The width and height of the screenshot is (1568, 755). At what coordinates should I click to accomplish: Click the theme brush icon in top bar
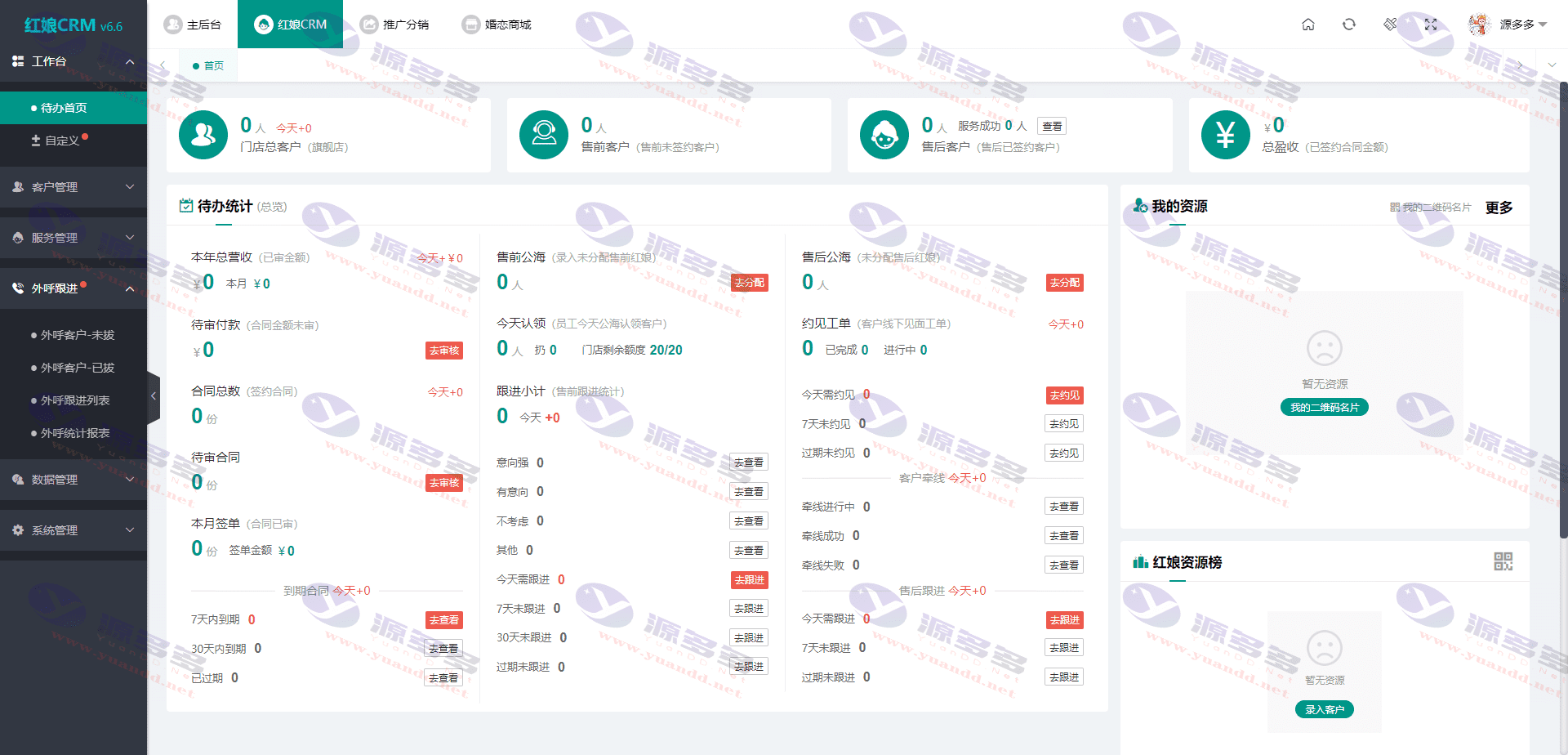click(1390, 25)
